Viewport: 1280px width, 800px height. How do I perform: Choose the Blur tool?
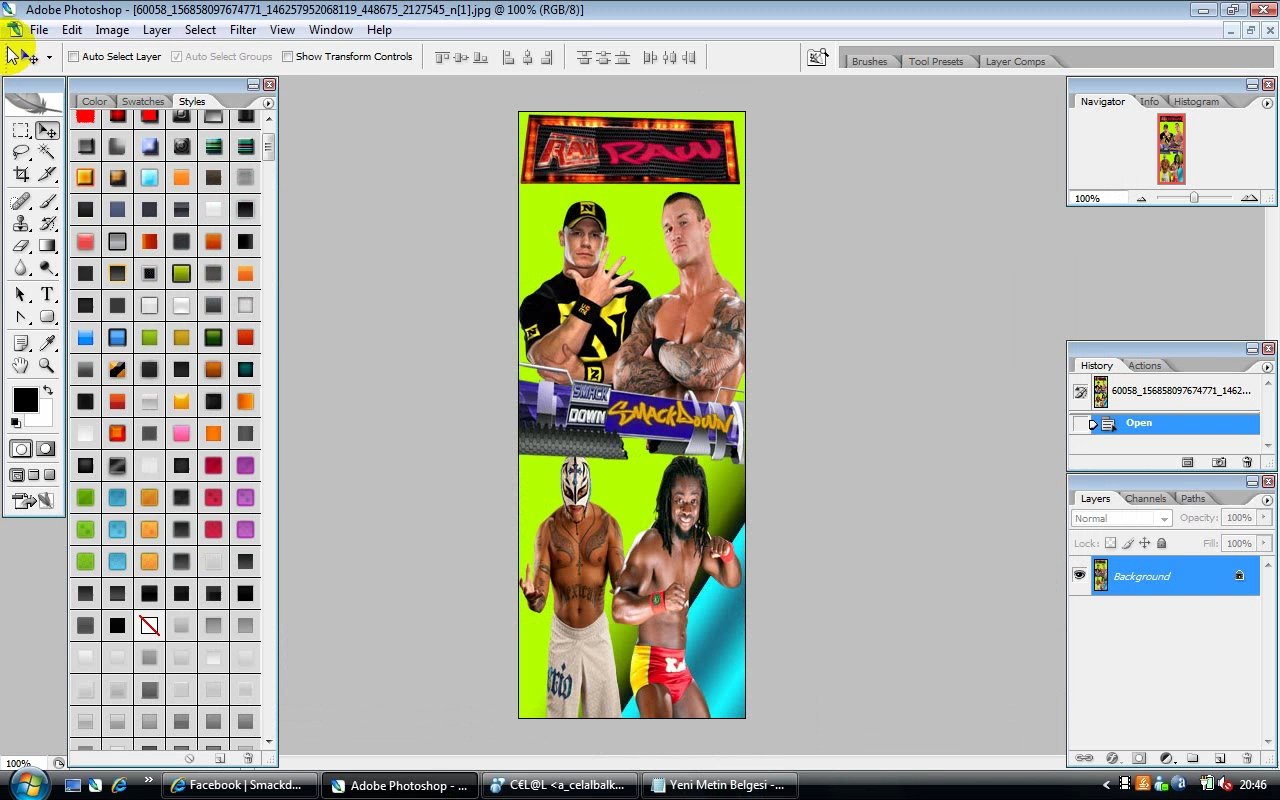click(x=21, y=268)
